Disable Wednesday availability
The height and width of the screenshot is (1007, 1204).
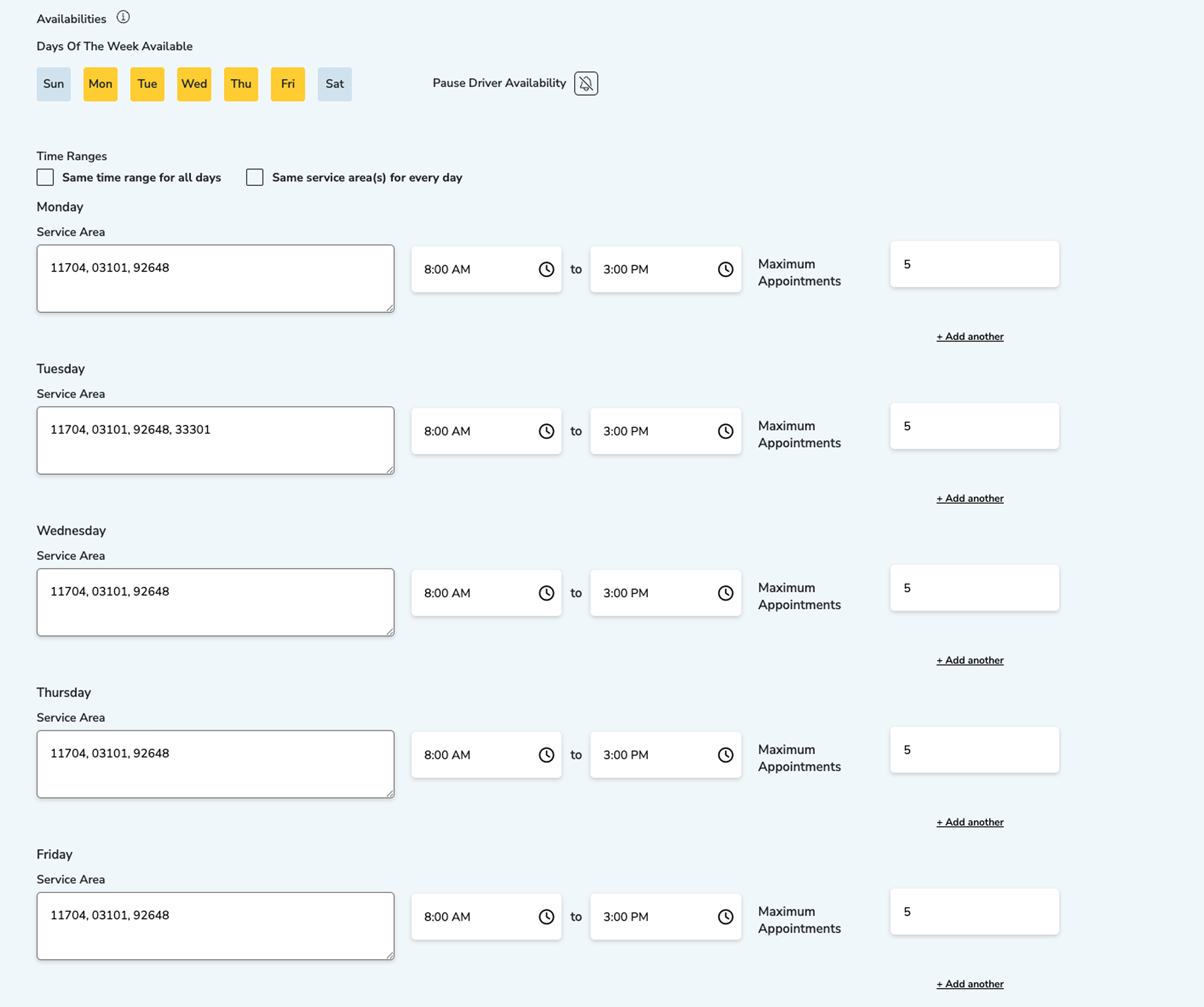(194, 84)
